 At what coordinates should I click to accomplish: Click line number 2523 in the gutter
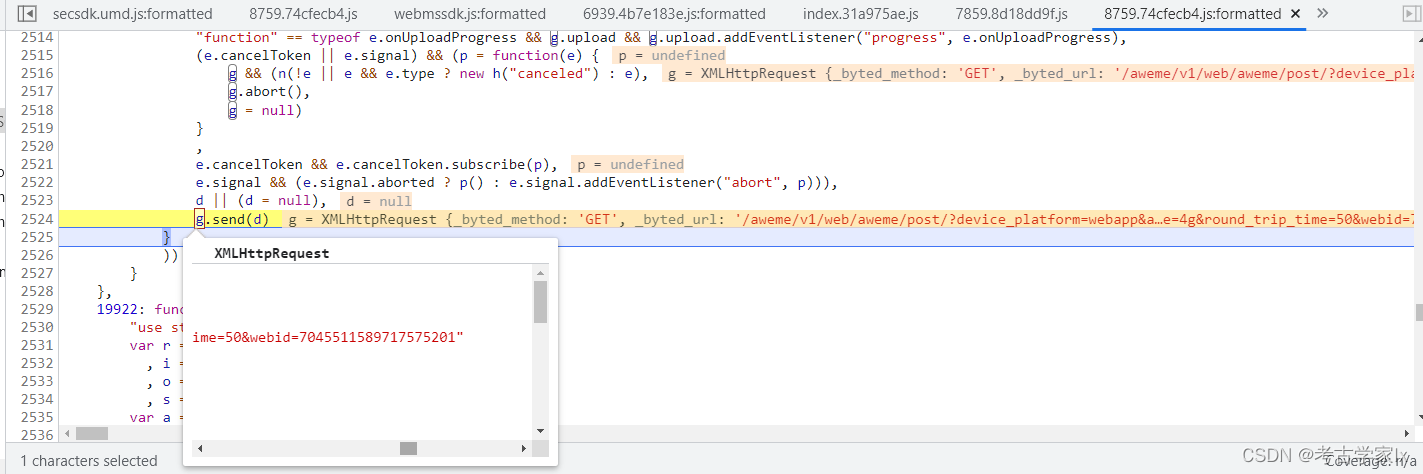pos(37,201)
